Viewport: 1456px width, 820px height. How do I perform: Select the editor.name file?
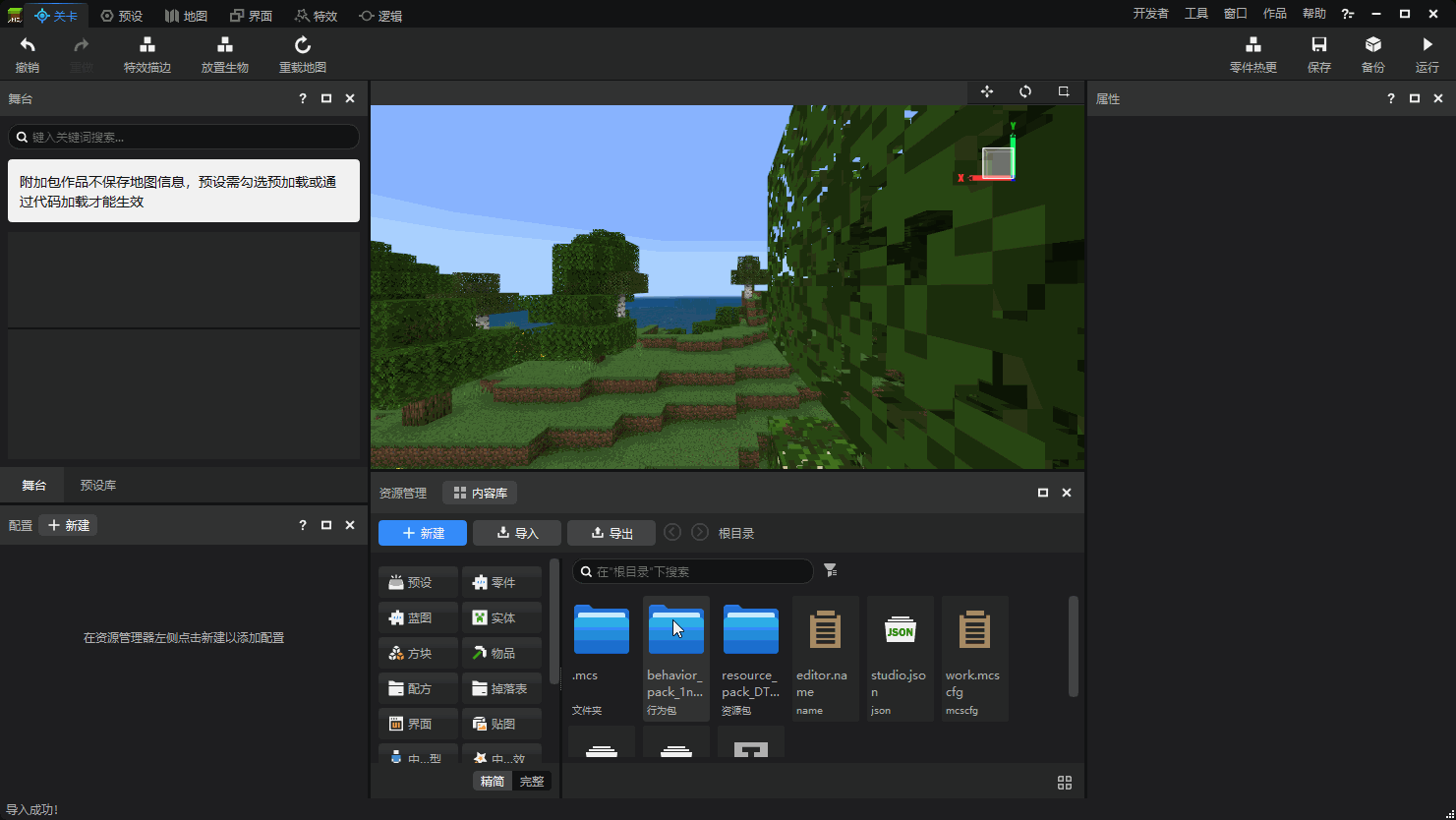(x=826, y=658)
